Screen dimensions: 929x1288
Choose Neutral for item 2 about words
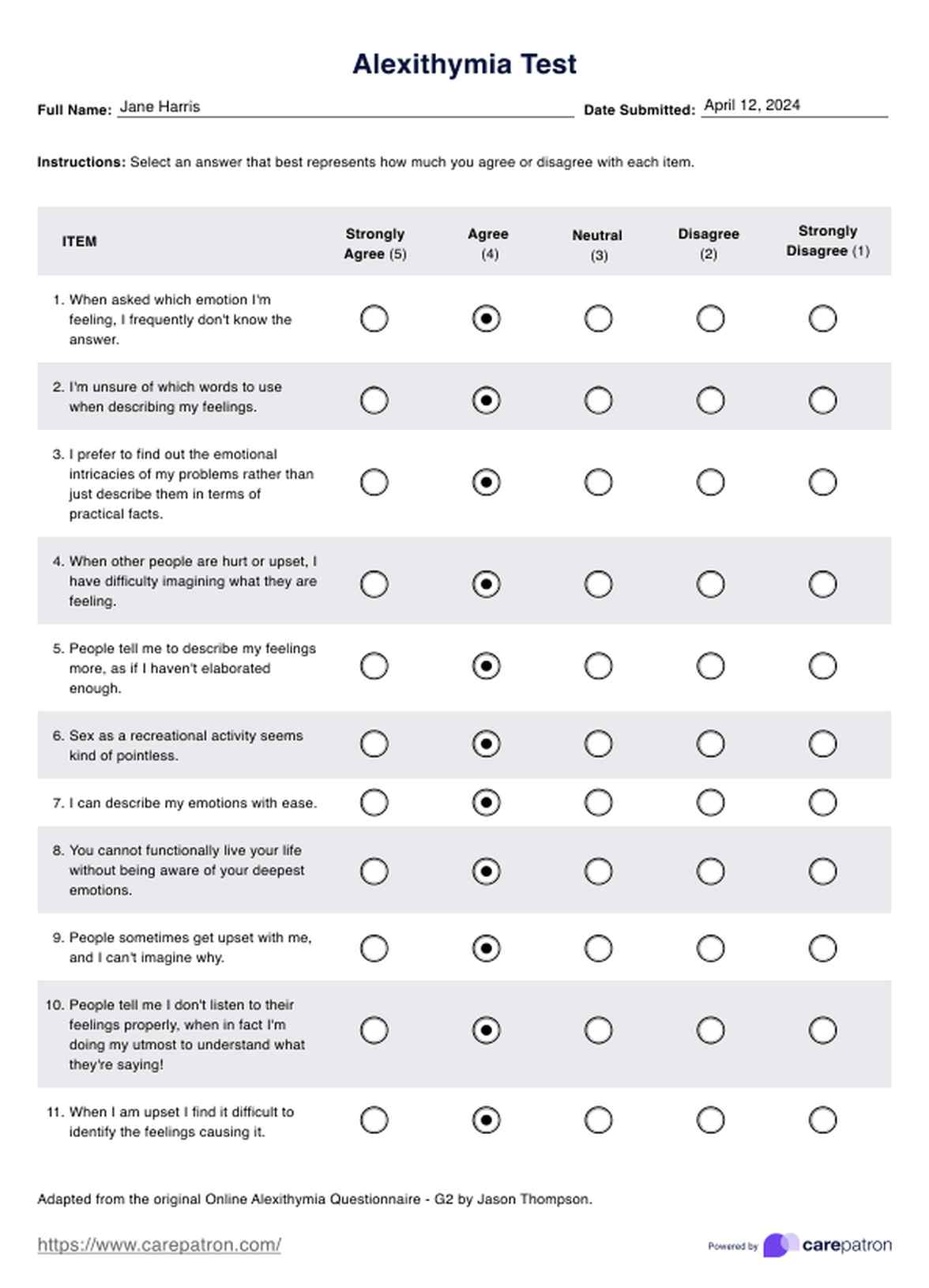click(x=598, y=401)
